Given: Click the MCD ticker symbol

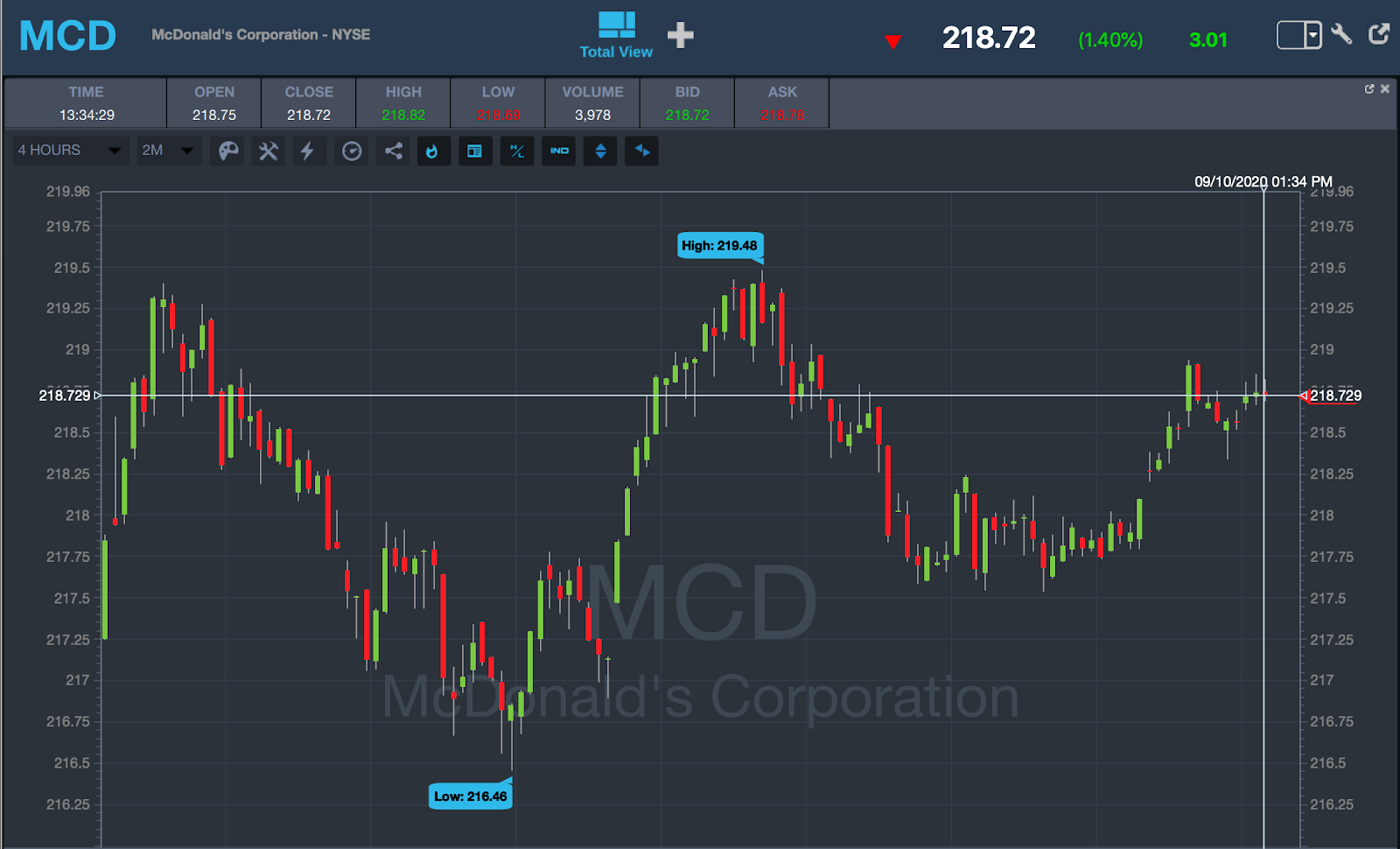Looking at the screenshot, I should pos(68,36).
